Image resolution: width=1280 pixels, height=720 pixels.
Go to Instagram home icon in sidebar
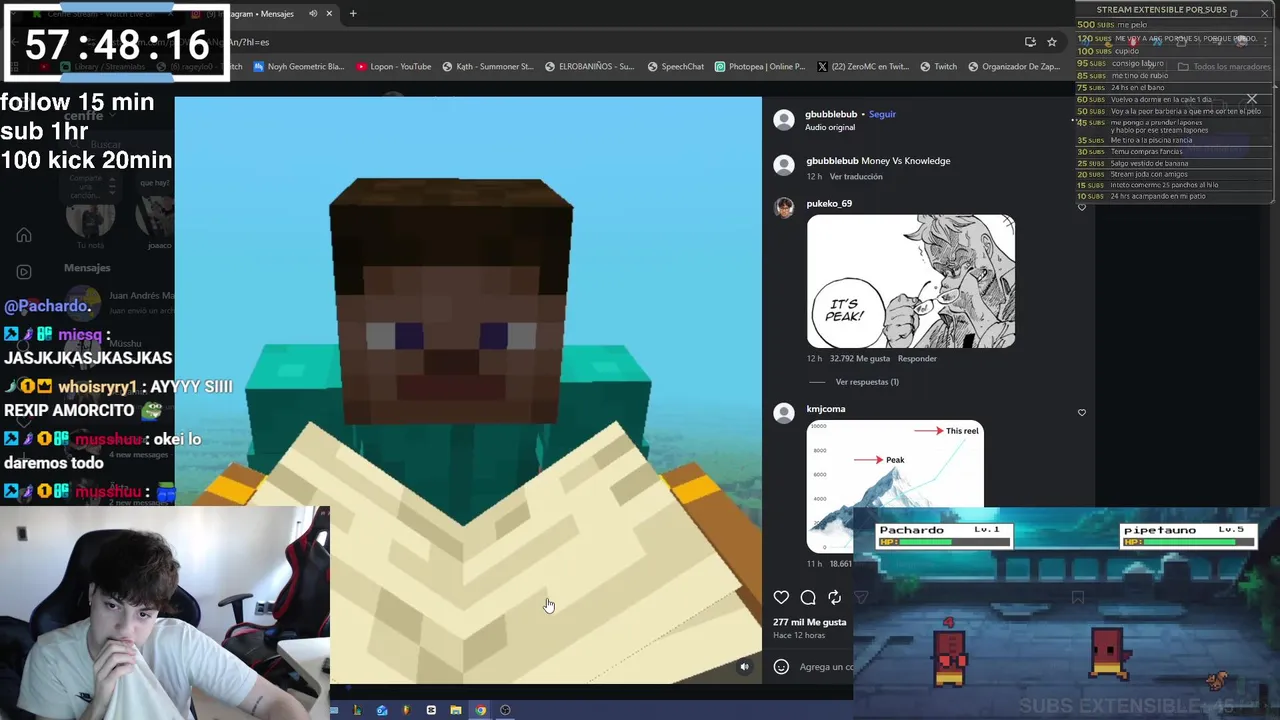24,235
